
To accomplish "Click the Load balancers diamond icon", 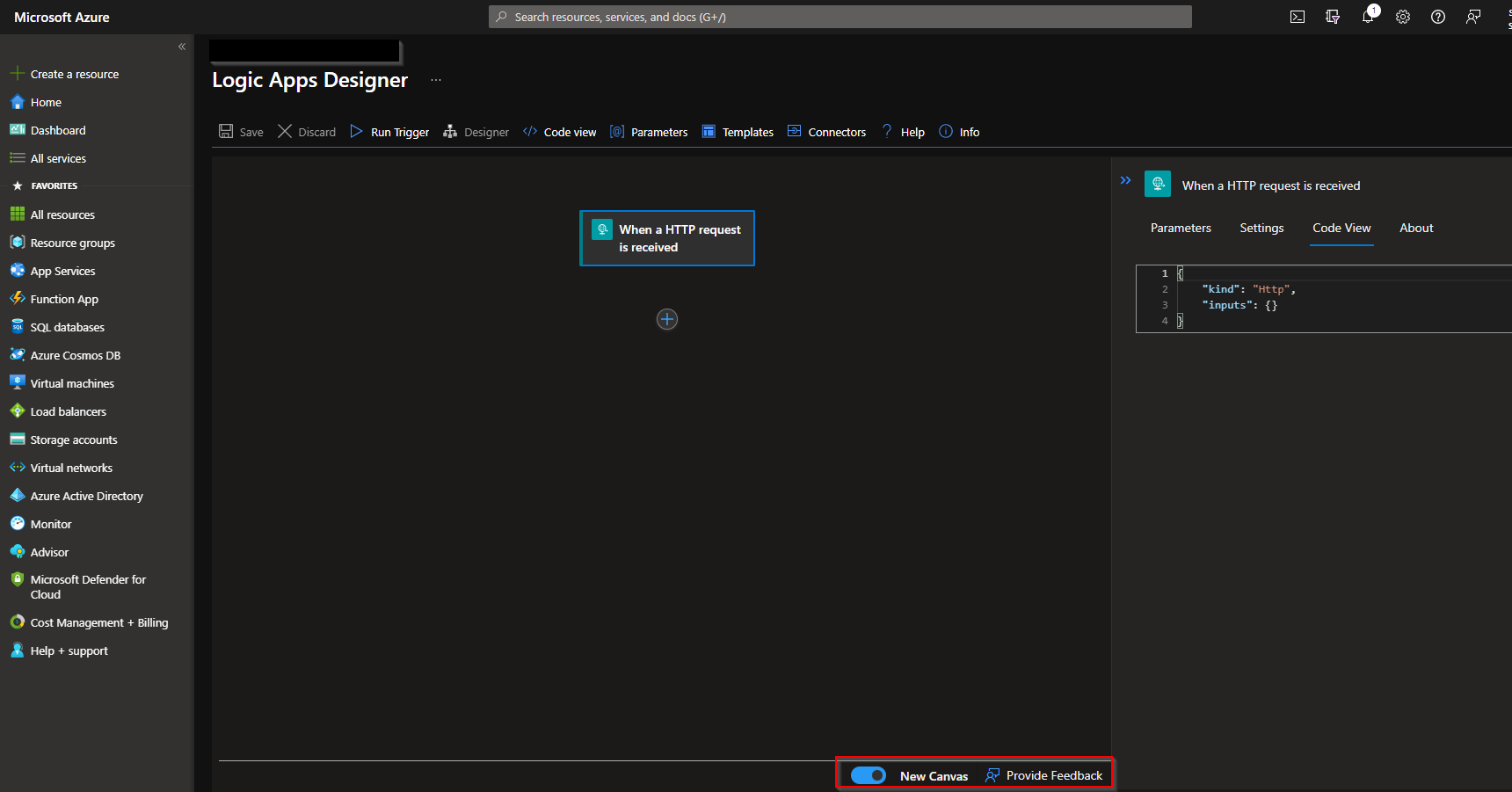I will [17, 411].
